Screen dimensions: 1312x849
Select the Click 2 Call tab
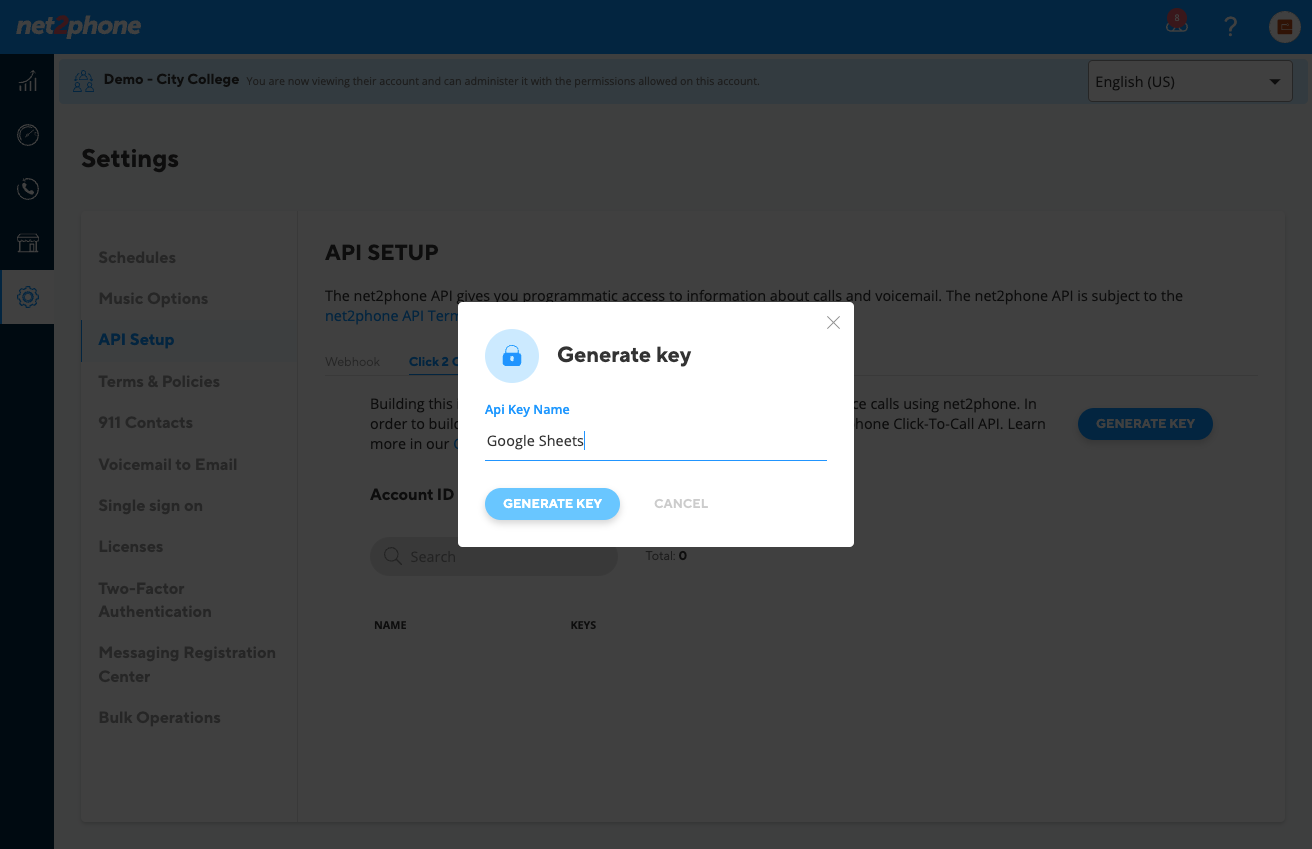pos(433,362)
